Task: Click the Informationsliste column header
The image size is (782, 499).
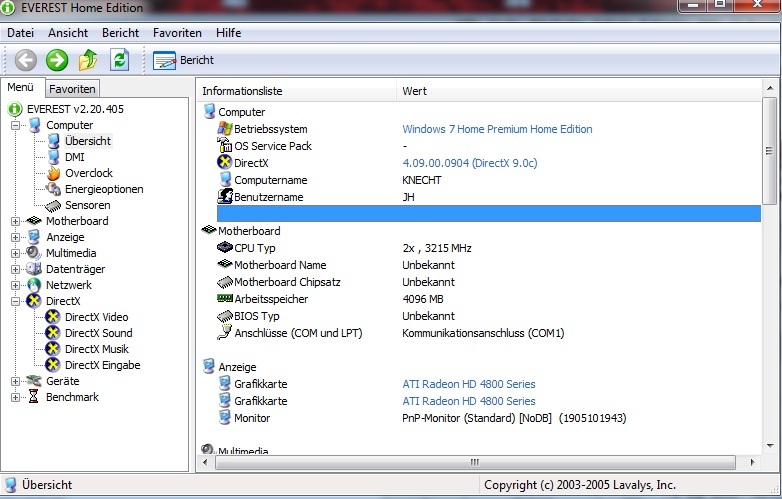Action: [242, 91]
